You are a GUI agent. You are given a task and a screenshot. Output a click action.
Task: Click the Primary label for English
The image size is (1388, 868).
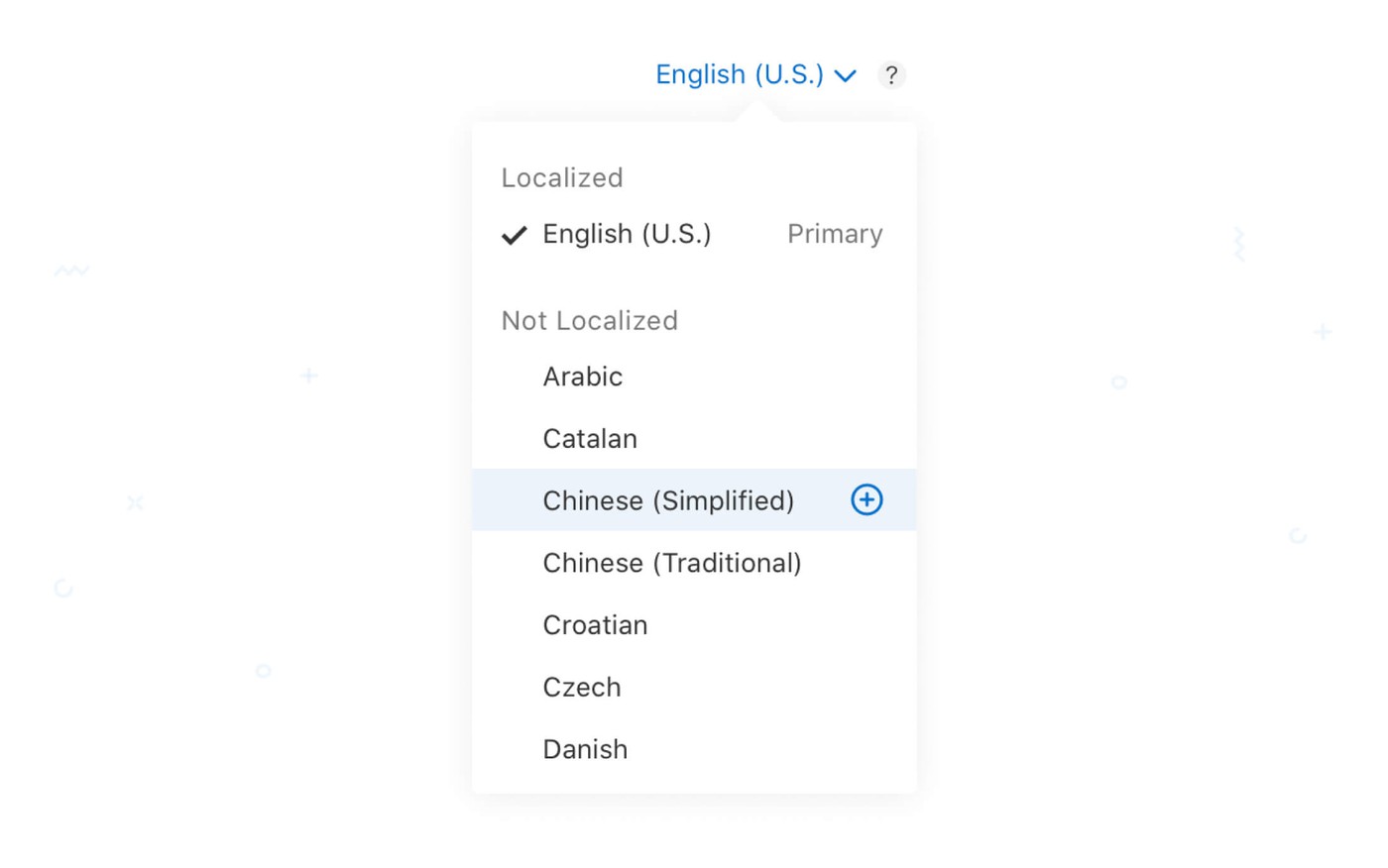(835, 234)
